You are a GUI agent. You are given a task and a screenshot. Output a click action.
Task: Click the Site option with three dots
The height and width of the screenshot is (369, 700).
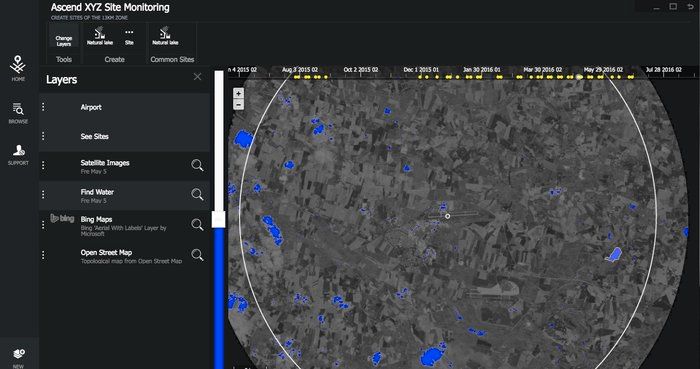click(x=129, y=37)
